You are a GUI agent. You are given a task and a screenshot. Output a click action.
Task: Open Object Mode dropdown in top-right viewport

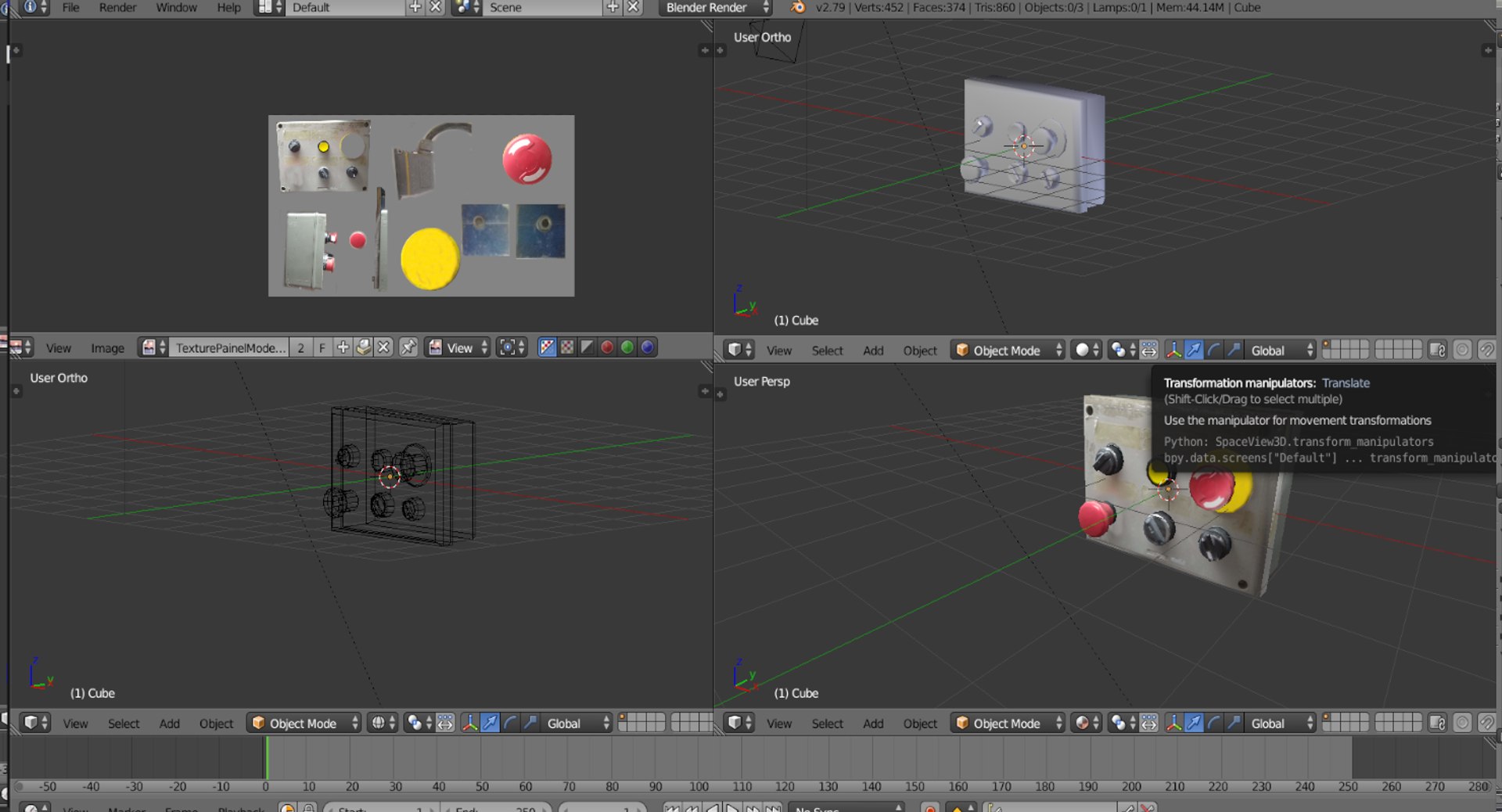pyautogui.click(x=1008, y=350)
